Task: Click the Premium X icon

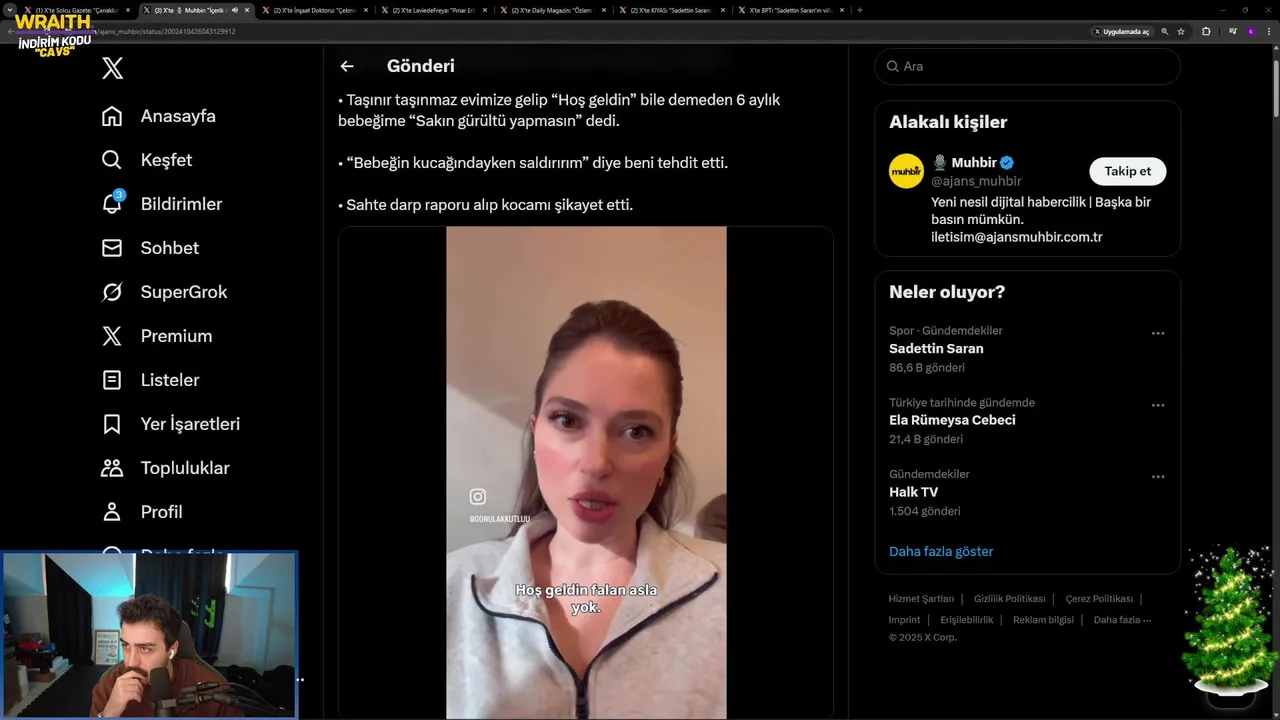Action: coord(112,336)
